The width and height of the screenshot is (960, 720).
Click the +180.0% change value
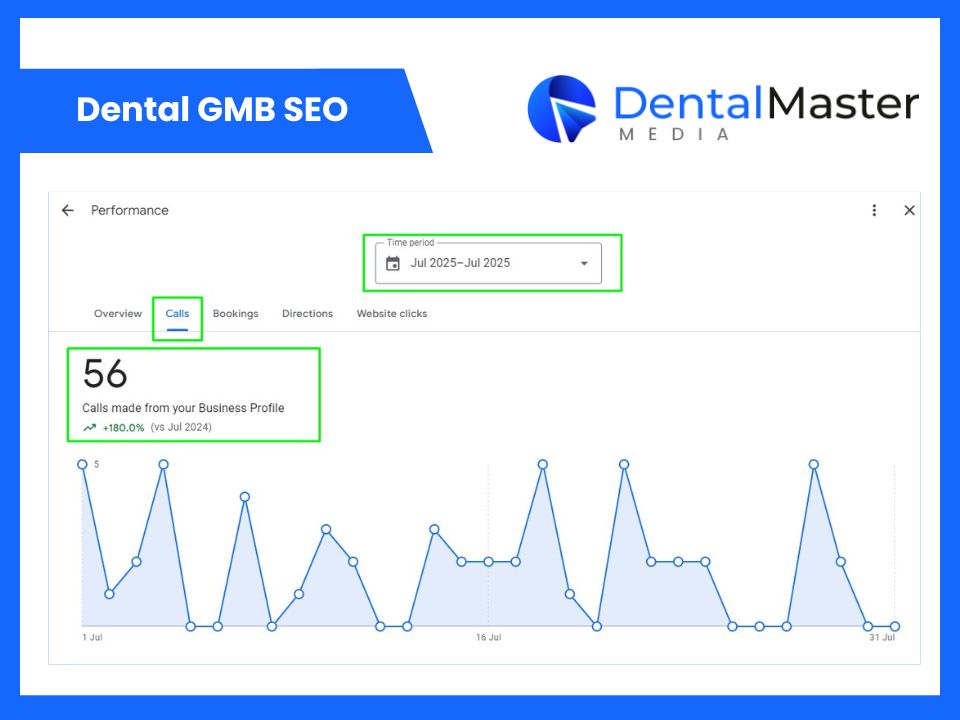(x=123, y=427)
